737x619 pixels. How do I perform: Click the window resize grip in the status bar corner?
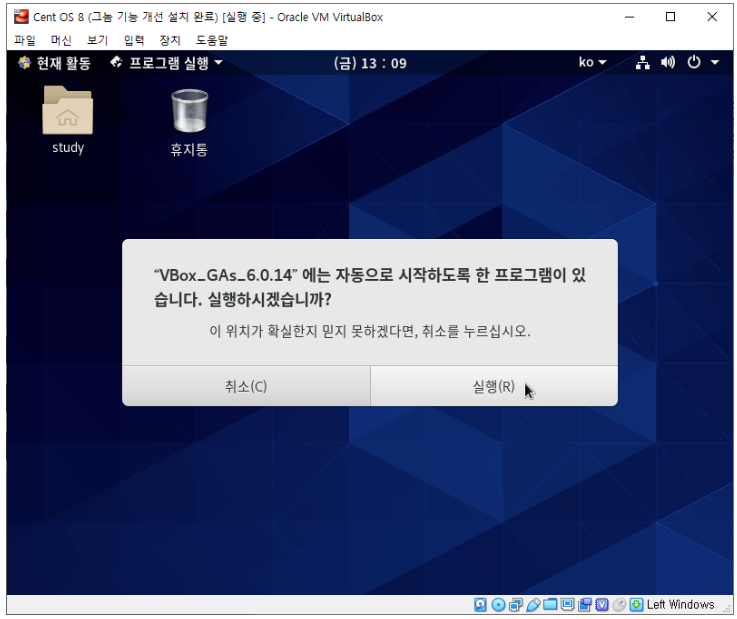[x=727, y=609]
